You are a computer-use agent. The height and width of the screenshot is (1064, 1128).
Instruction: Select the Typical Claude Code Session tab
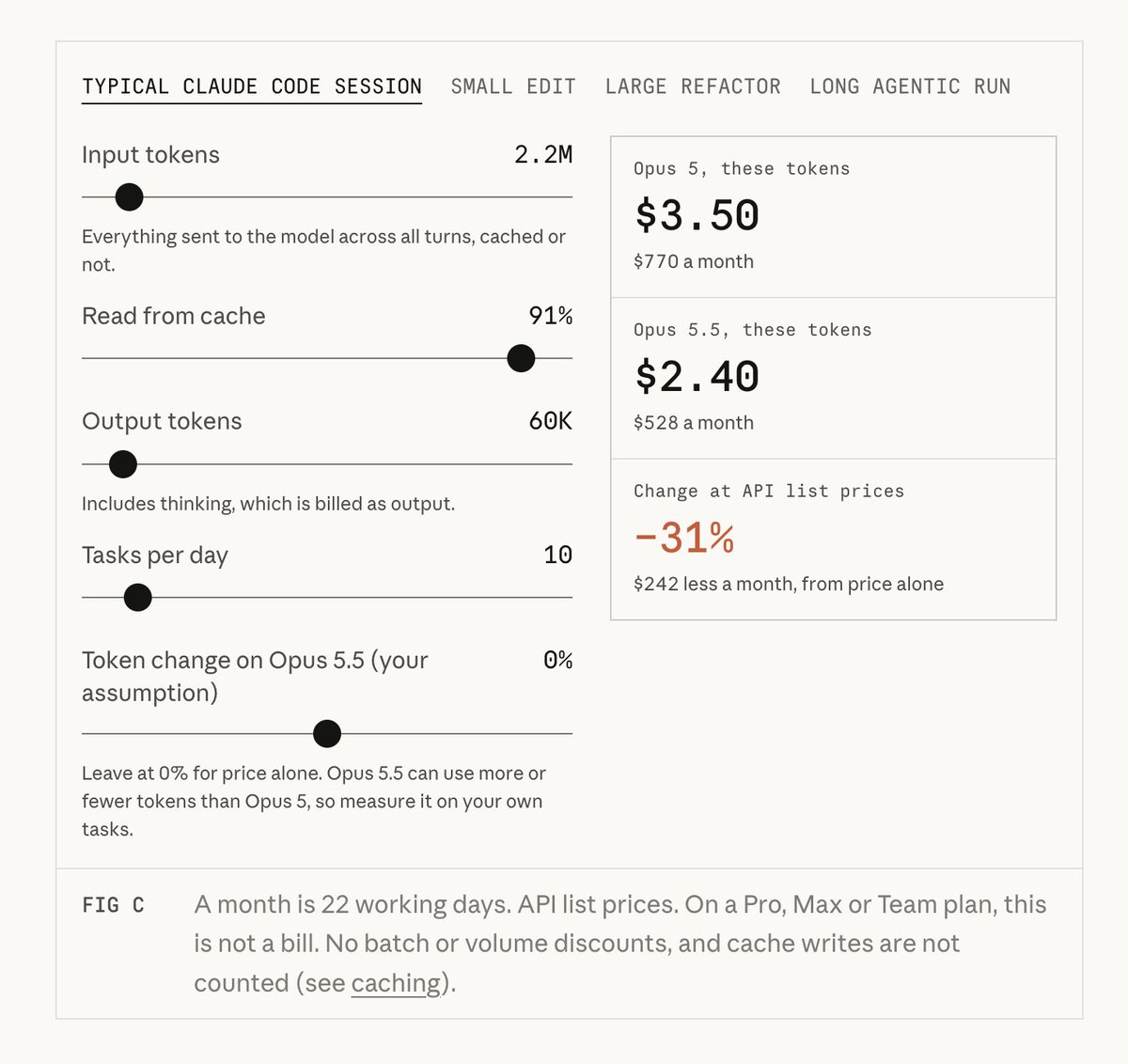coord(252,86)
